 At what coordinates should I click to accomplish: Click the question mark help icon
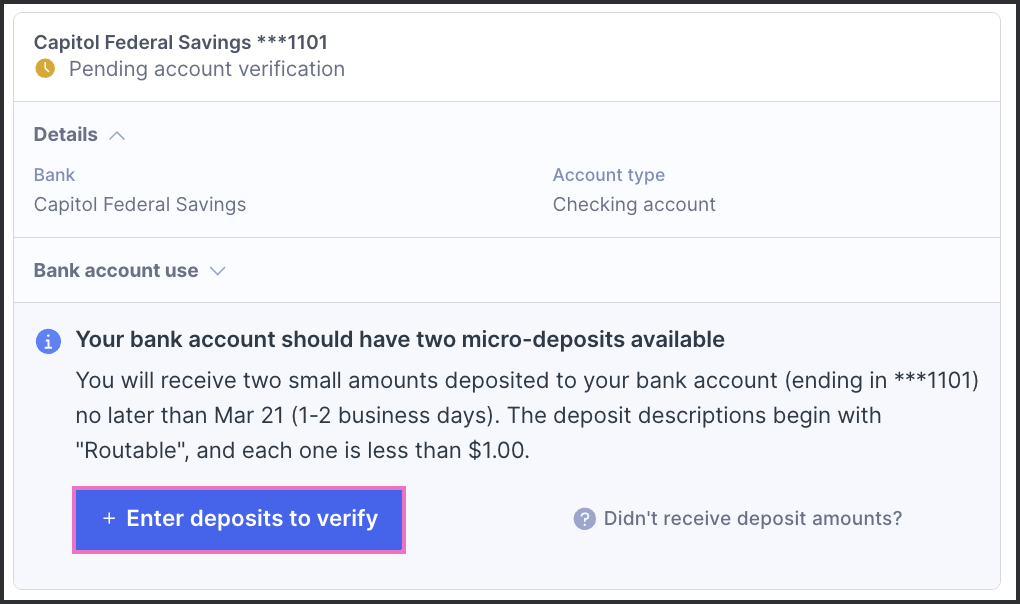coord(584,519)
